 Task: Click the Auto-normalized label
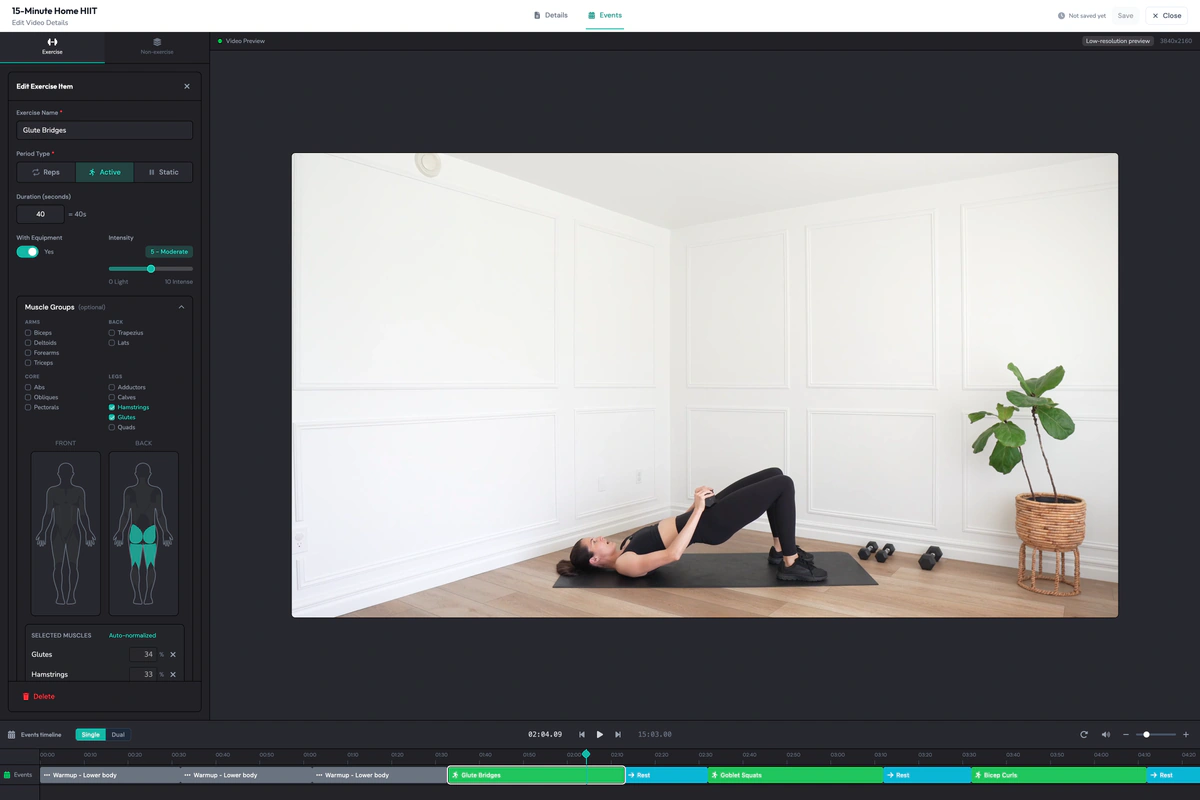132,635
